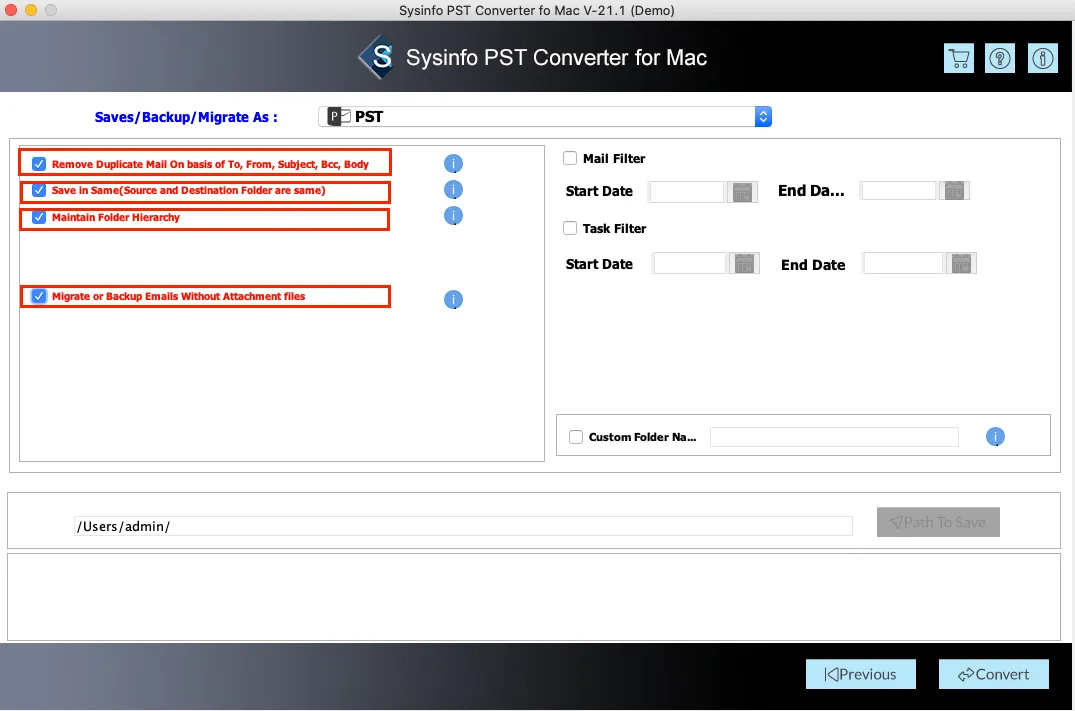The height and width of the screenshot is (711, 1075).
Task: Enable the Task Filter checkbox
Action: pos(570,228)
